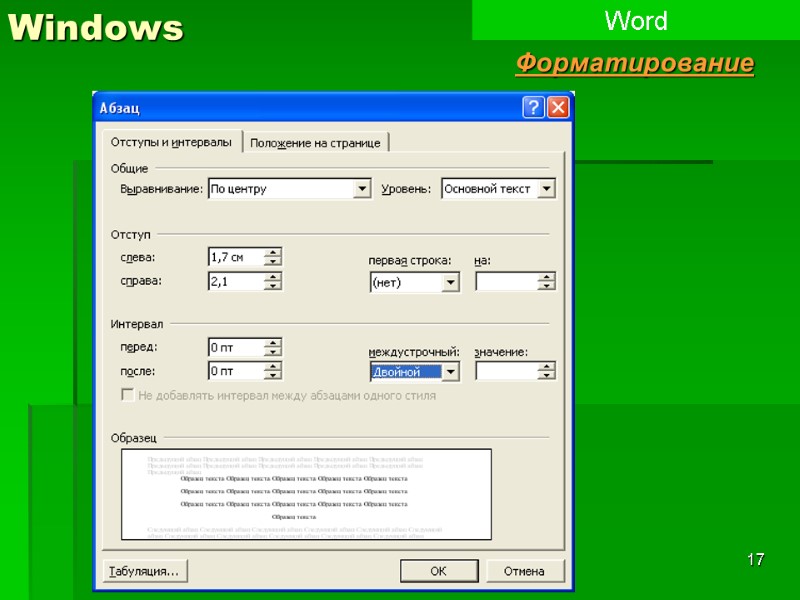The height and width of the screenshot is (600, 800).
Task: Increase the слева indent with up arrow
Action: [273, 253]
